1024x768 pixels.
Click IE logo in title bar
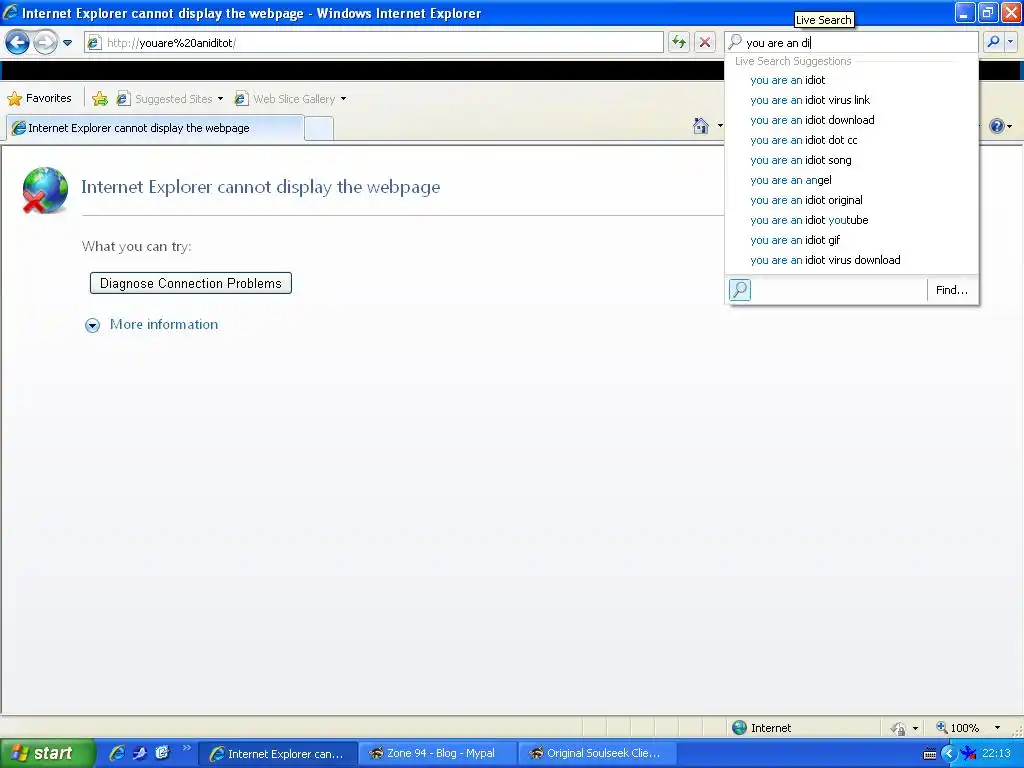(10, 12)
